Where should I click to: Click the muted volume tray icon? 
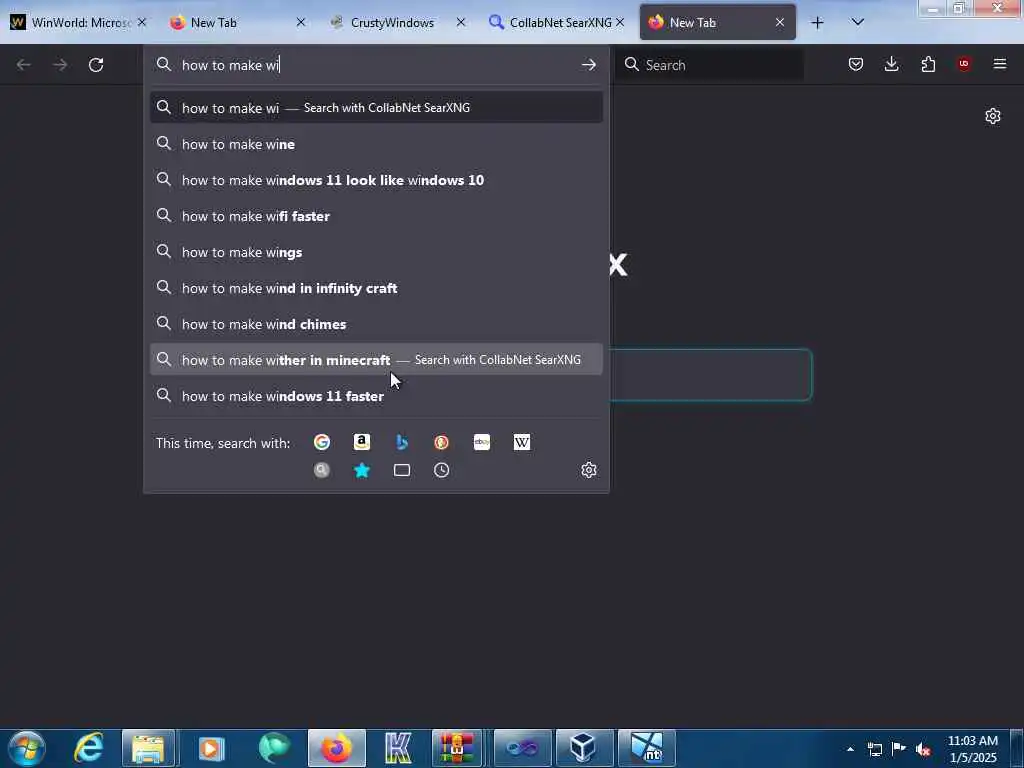[x=923, y=749]
